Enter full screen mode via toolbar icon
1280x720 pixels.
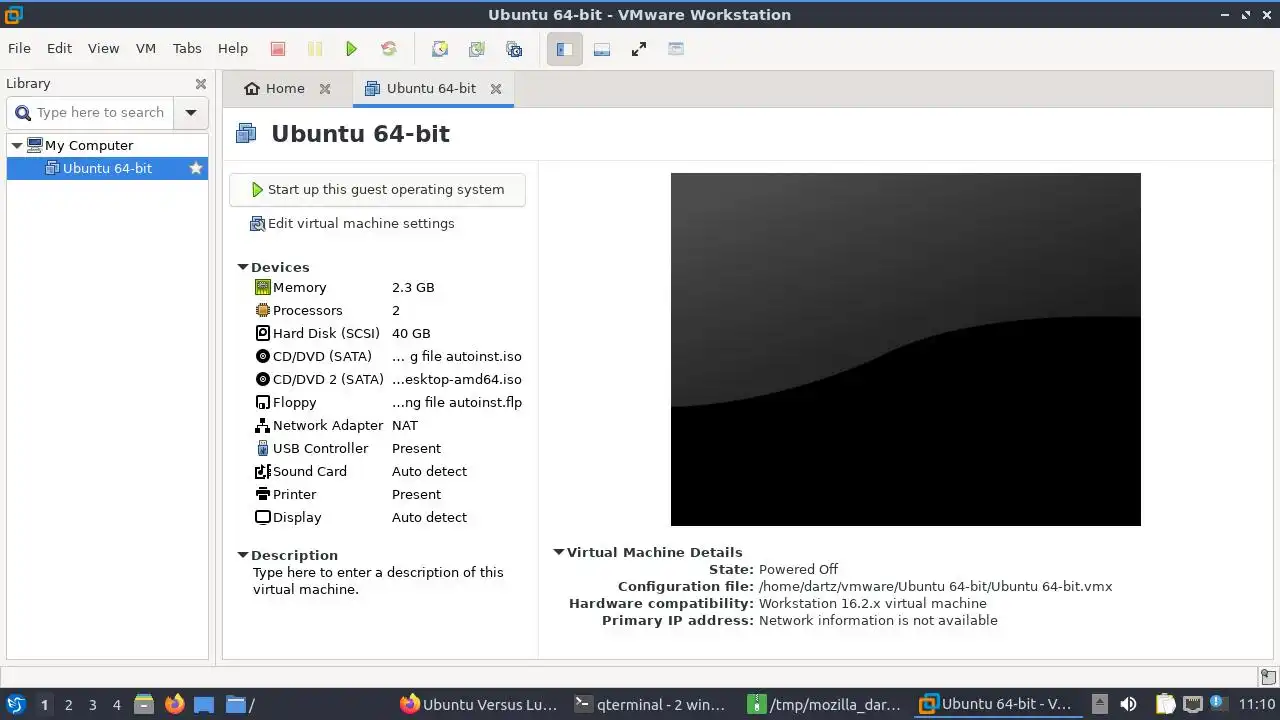[x=639, y=49]
